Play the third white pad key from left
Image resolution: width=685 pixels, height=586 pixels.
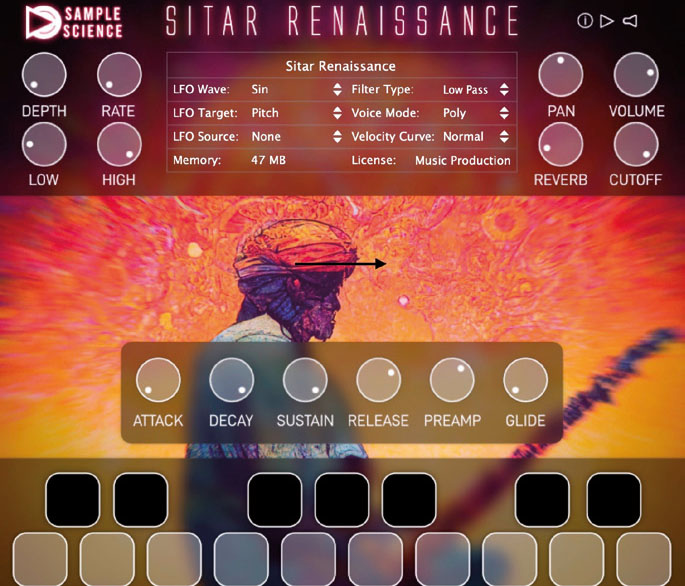point(174,559)
